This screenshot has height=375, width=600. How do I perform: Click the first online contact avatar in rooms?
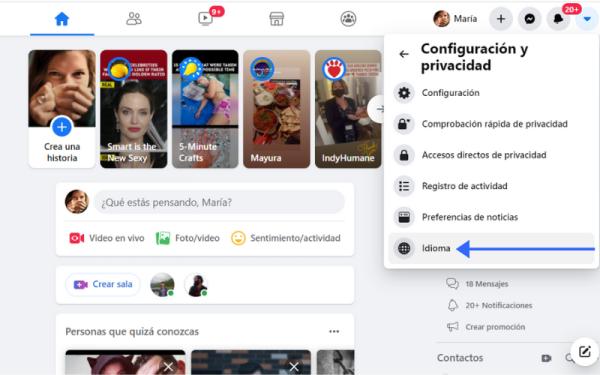(162, 285)
